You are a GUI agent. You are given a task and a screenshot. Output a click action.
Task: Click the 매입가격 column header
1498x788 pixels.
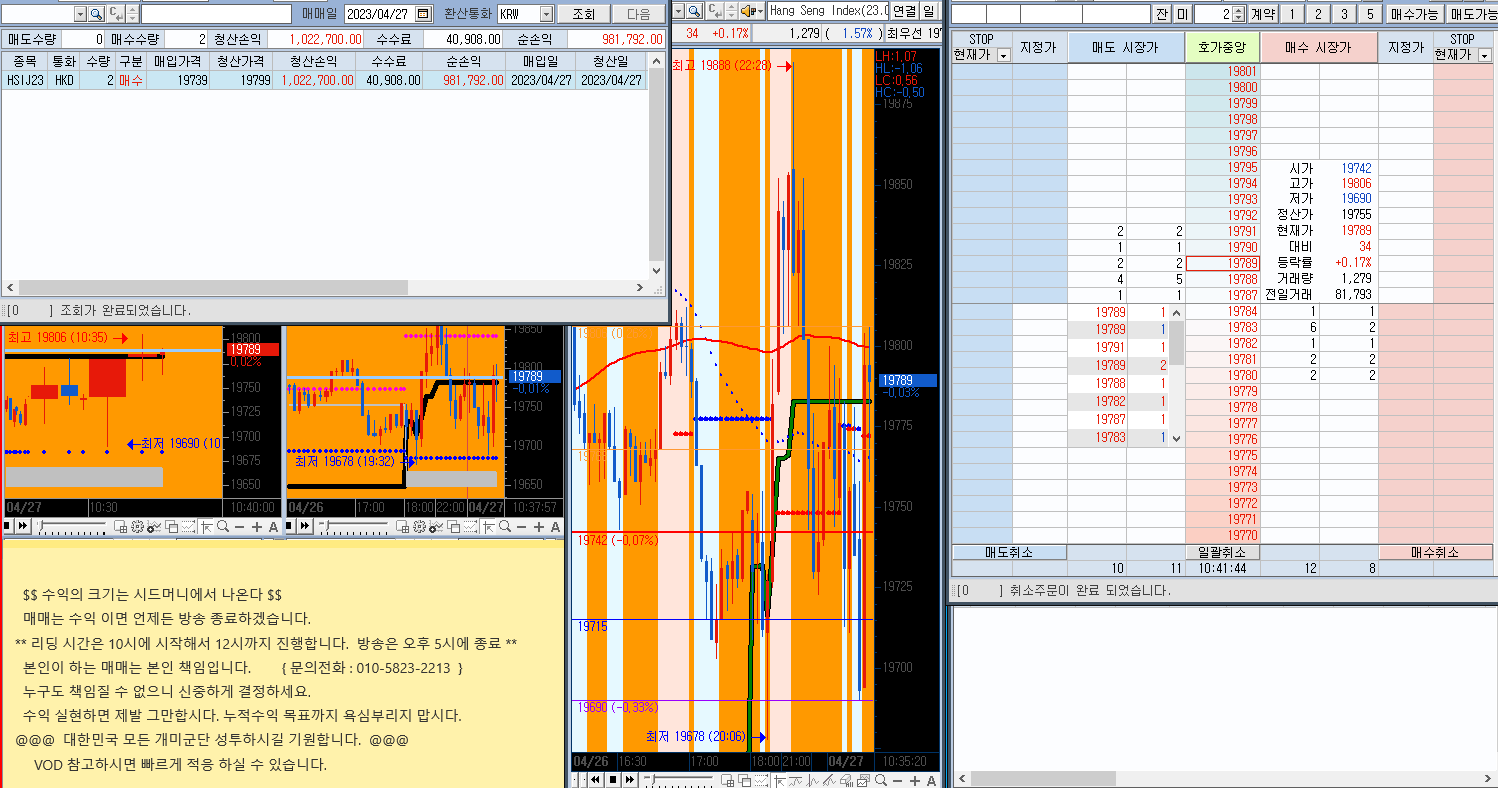[178, 62]
